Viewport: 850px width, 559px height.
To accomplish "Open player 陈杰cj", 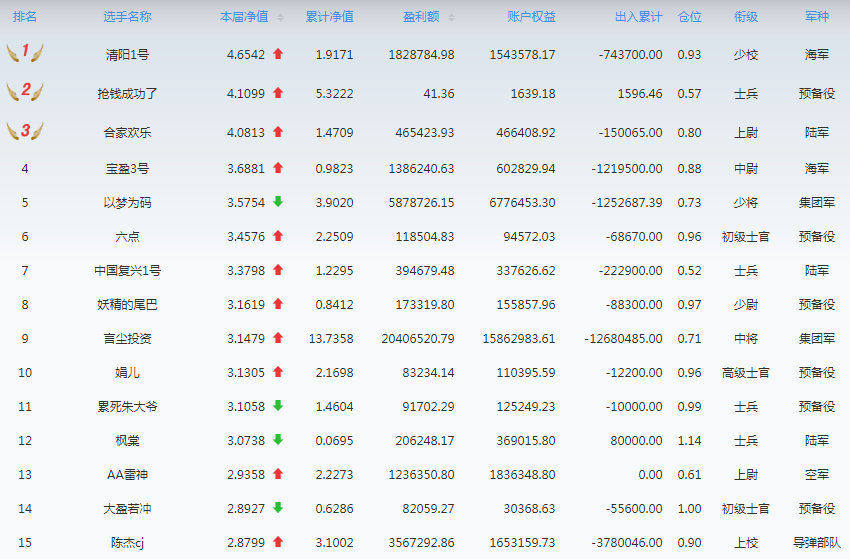I will click(x=127, y=543).
